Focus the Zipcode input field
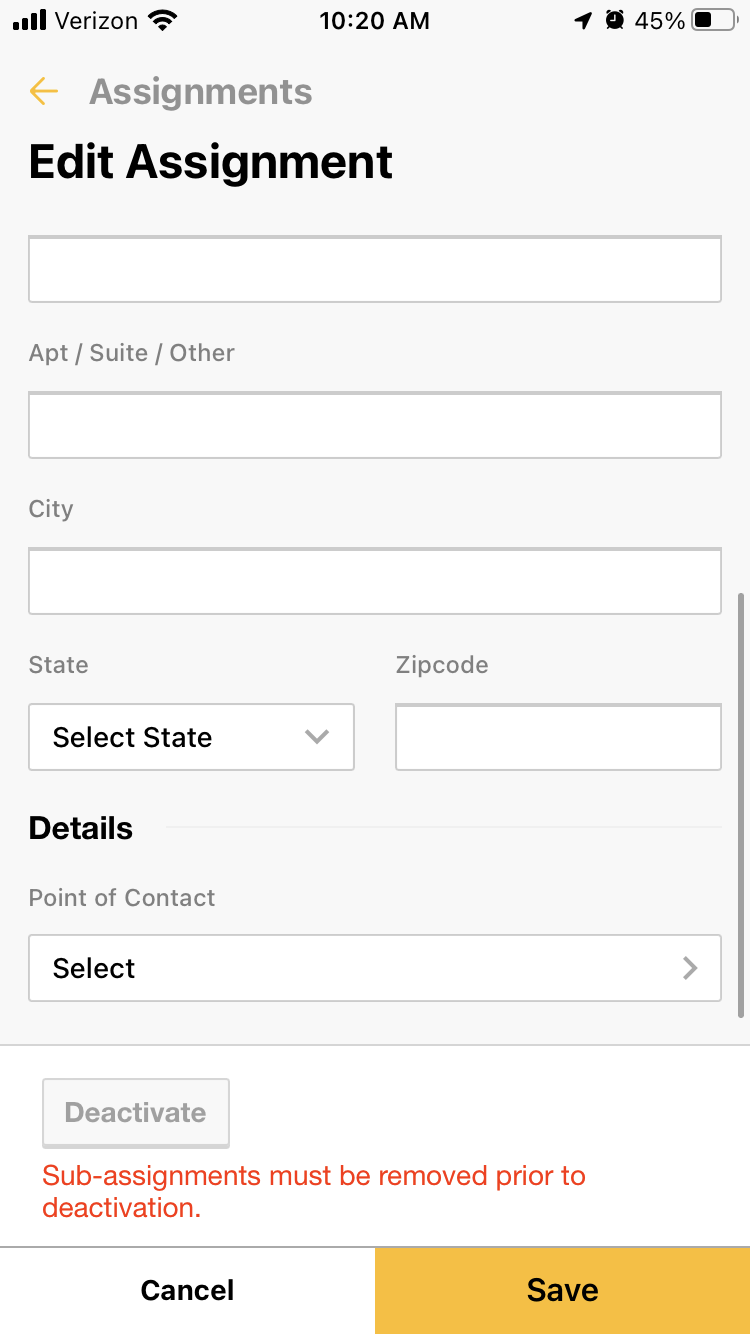 pyautogui.click(x=558, y=737)
